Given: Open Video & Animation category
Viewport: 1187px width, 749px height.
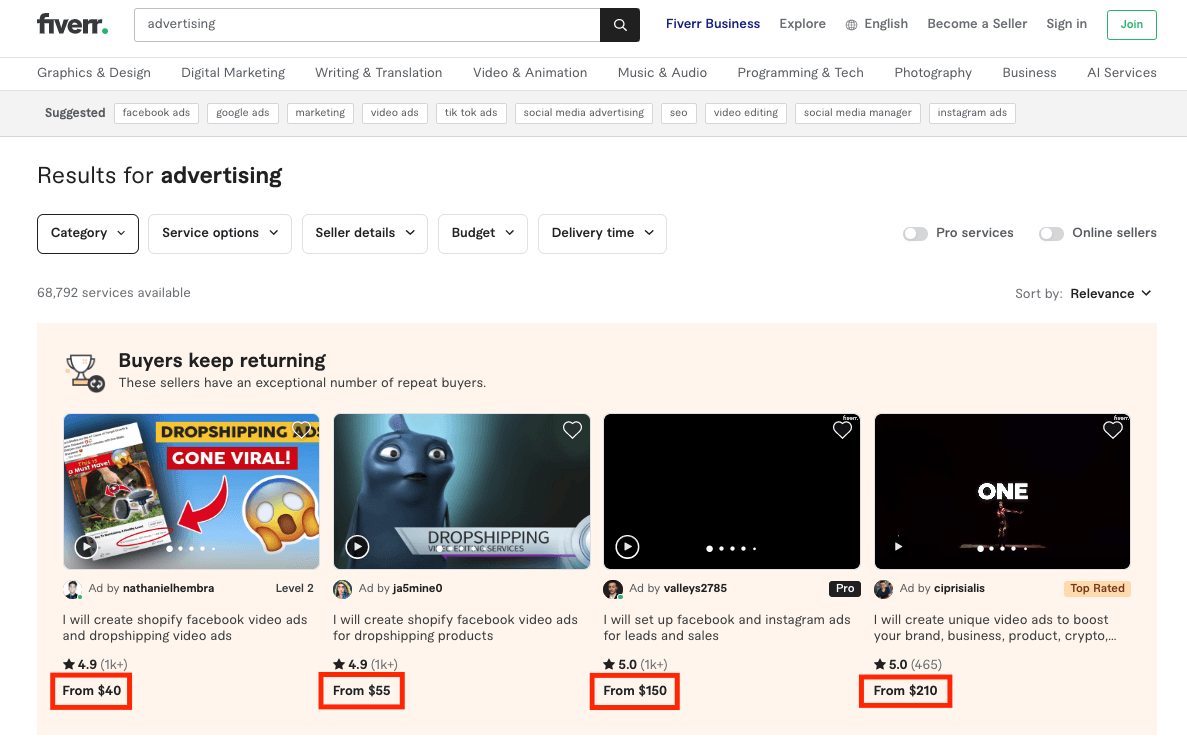Looking at the screenshot, I should click(530, 73).
